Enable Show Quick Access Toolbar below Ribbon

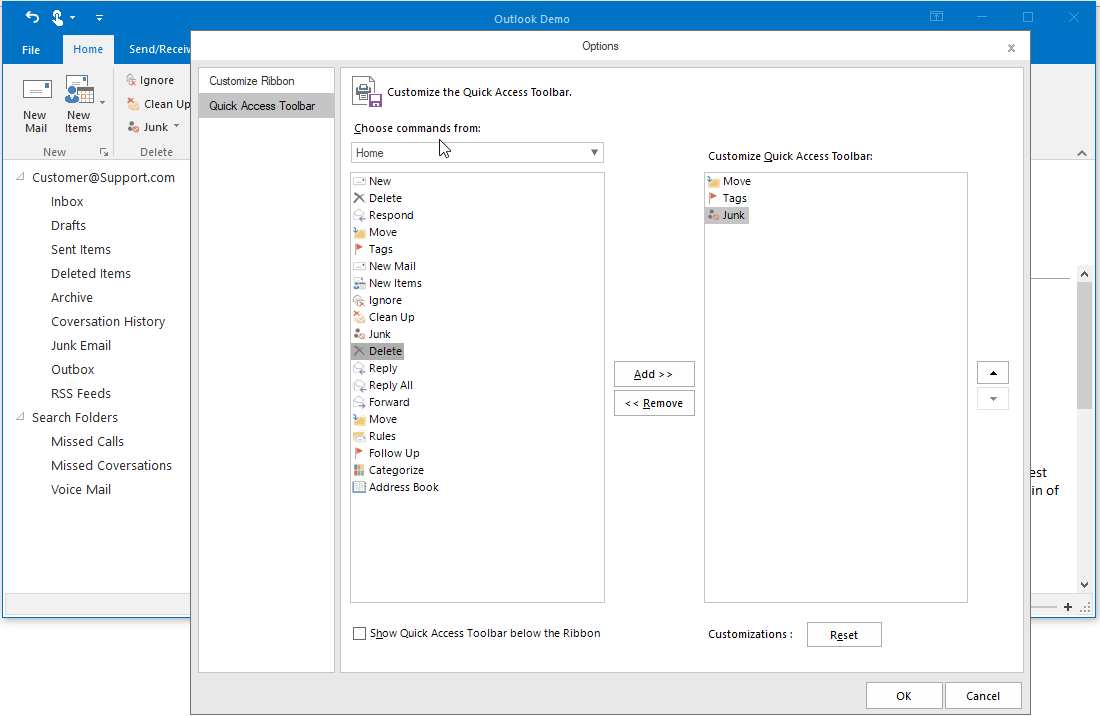360,633
